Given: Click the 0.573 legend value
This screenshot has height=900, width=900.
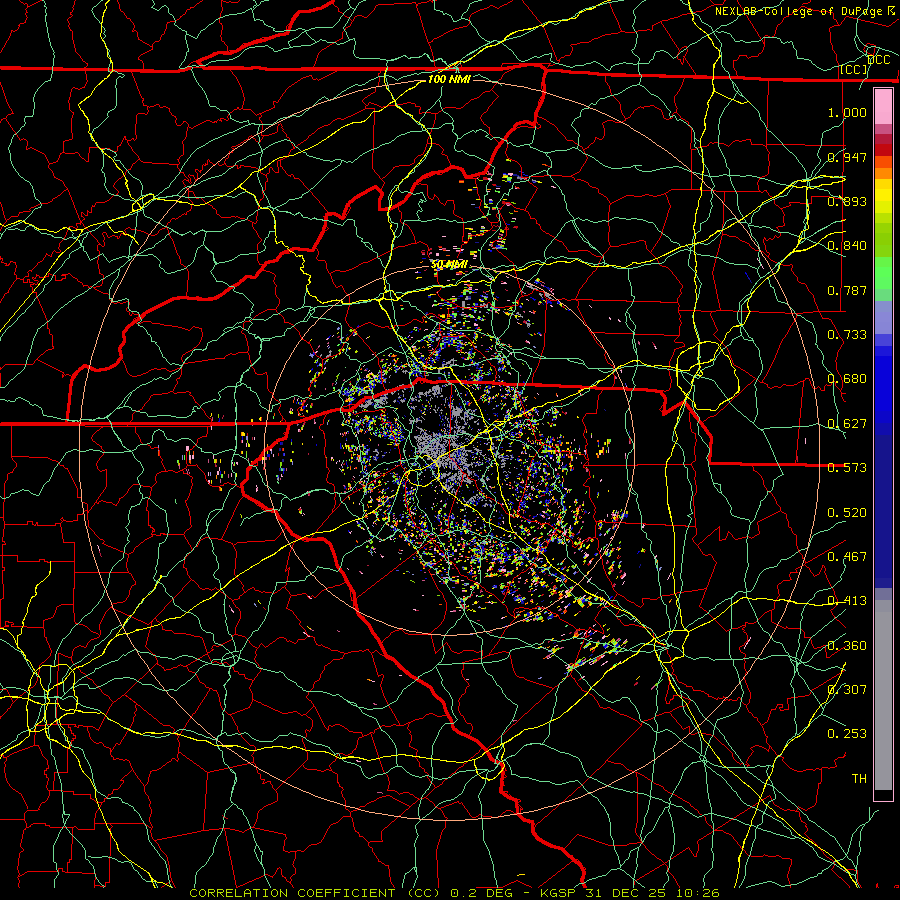Looking at the screenshot, I should pos(847,467).
